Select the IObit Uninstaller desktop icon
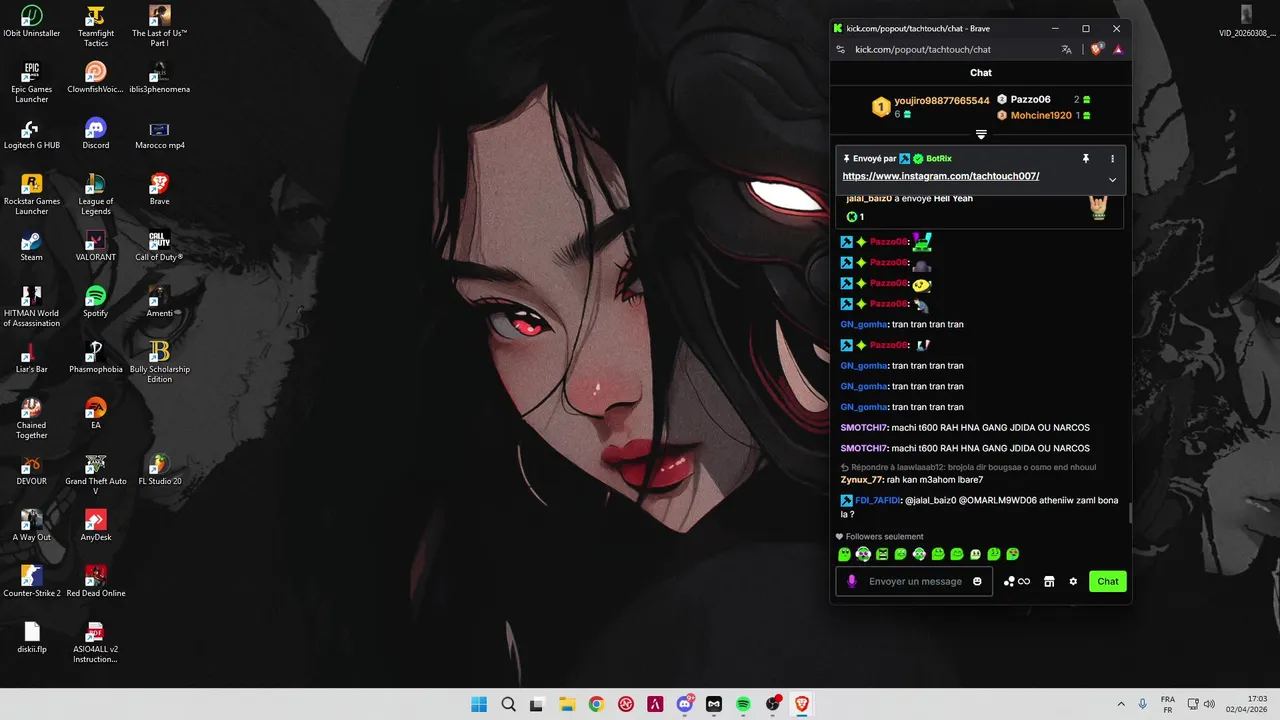This screenshot has width=1280, height=720. point(31,22)
